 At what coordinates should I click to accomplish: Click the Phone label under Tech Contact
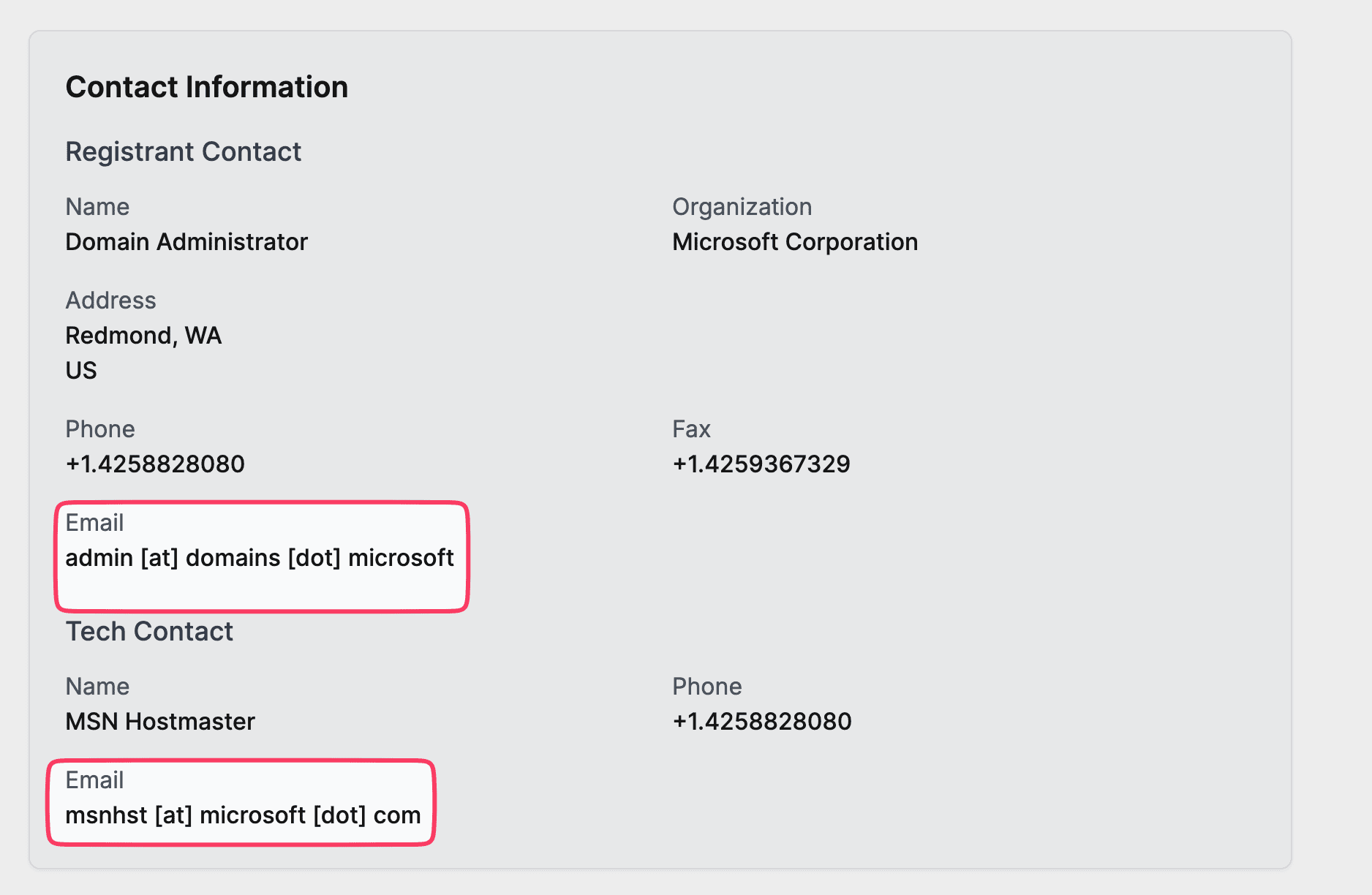(706, 687)
